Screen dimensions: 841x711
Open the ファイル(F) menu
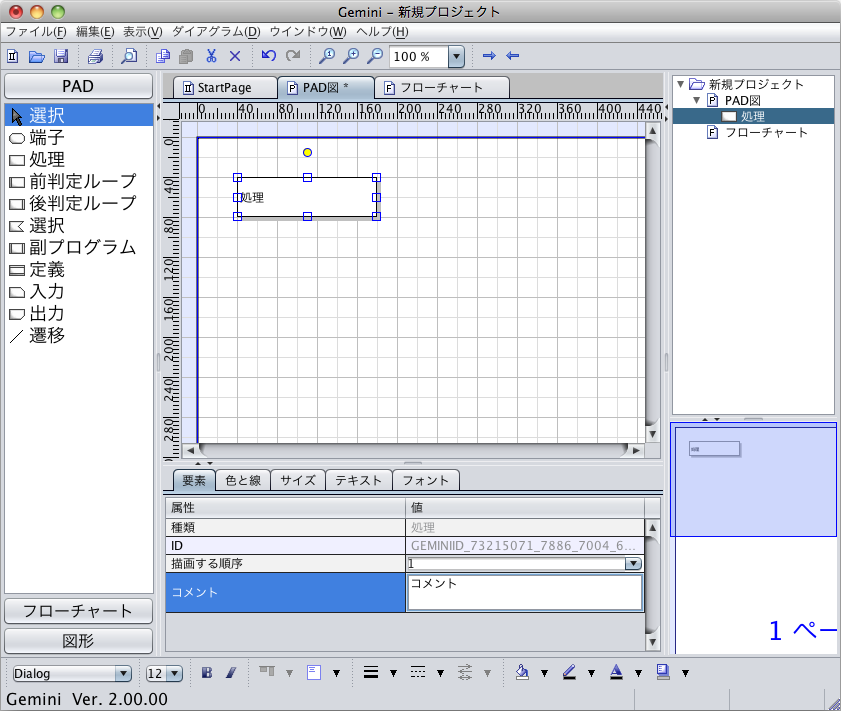(36, 32)
